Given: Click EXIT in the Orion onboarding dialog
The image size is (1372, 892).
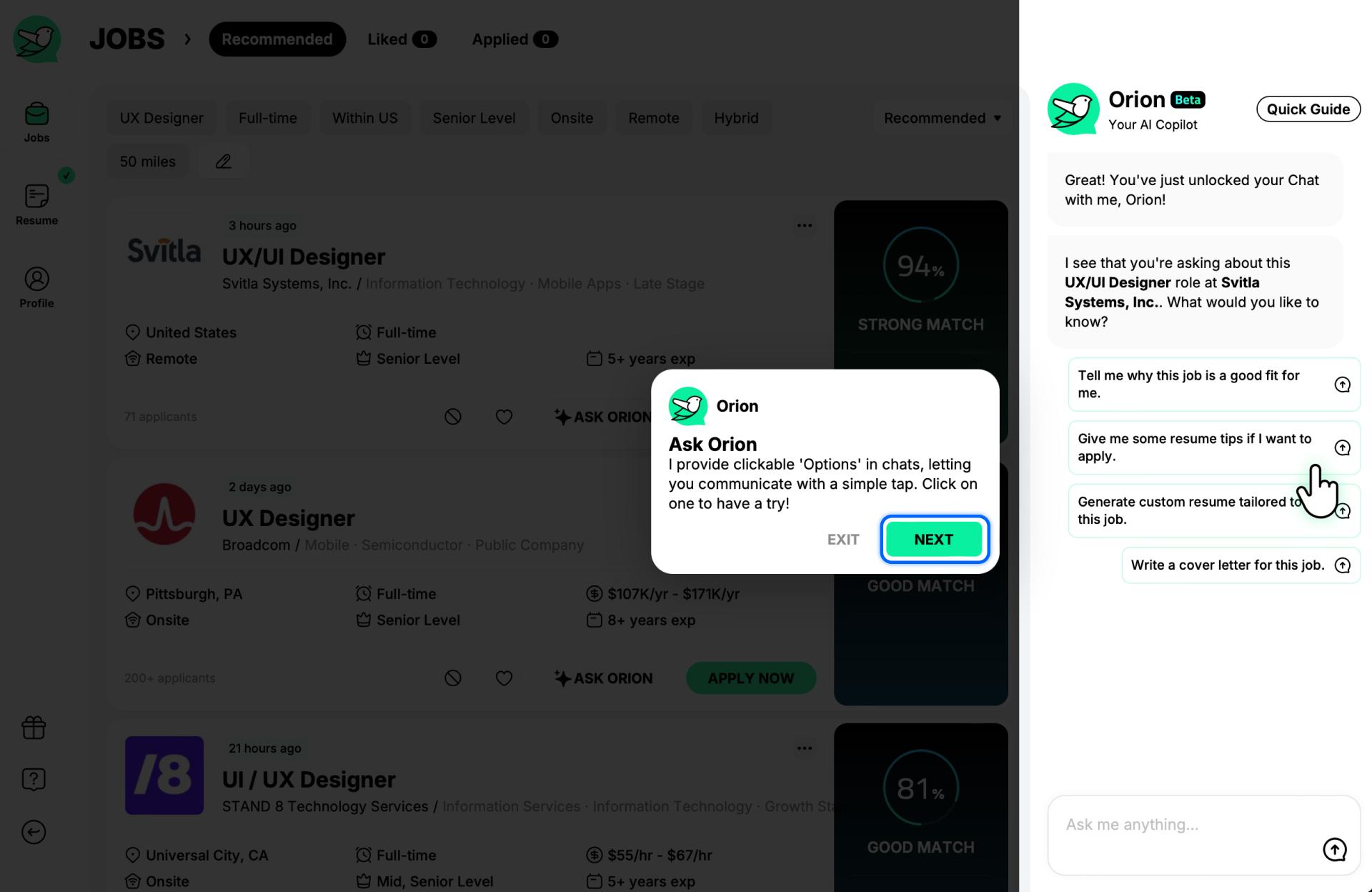Looking at the screenshot, I should 843,538.
